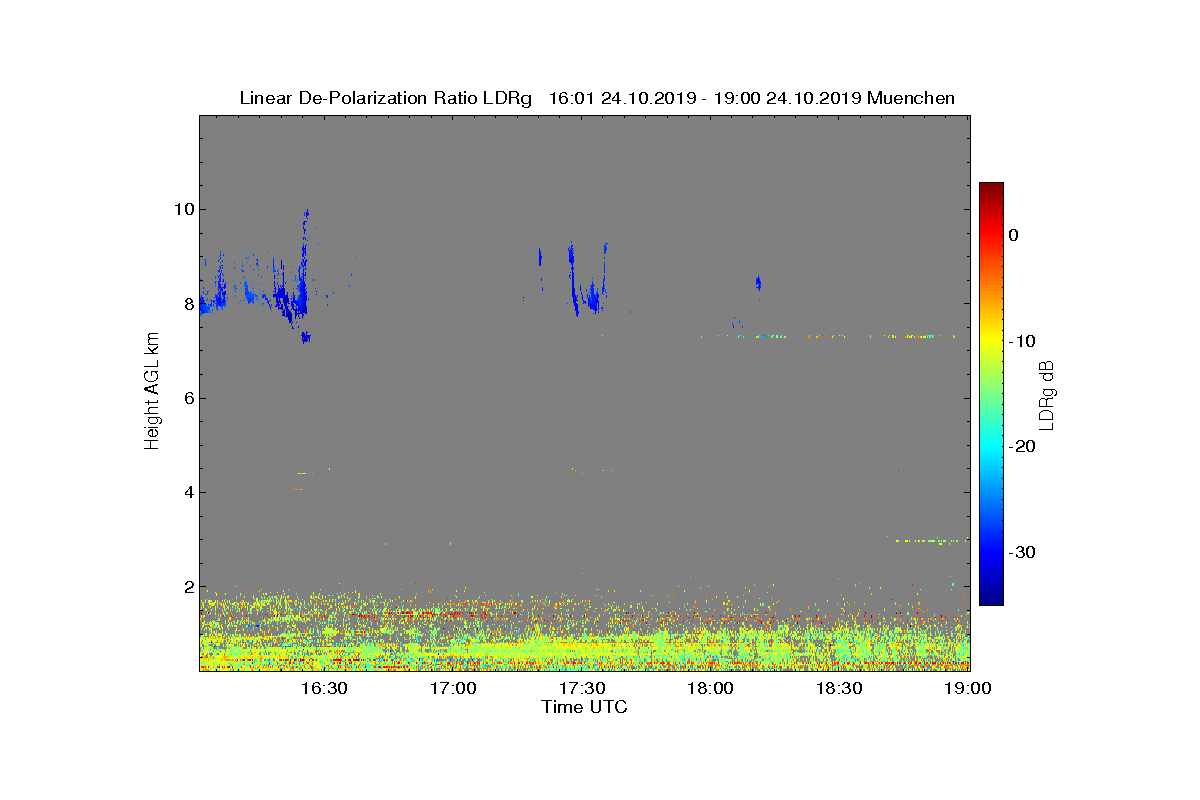
Task: Click the colorbar tick label -20
Action: pos(1021,447)
